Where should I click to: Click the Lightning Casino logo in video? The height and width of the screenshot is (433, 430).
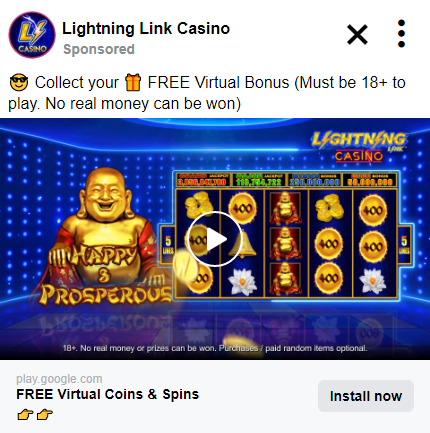click(359, 147)
